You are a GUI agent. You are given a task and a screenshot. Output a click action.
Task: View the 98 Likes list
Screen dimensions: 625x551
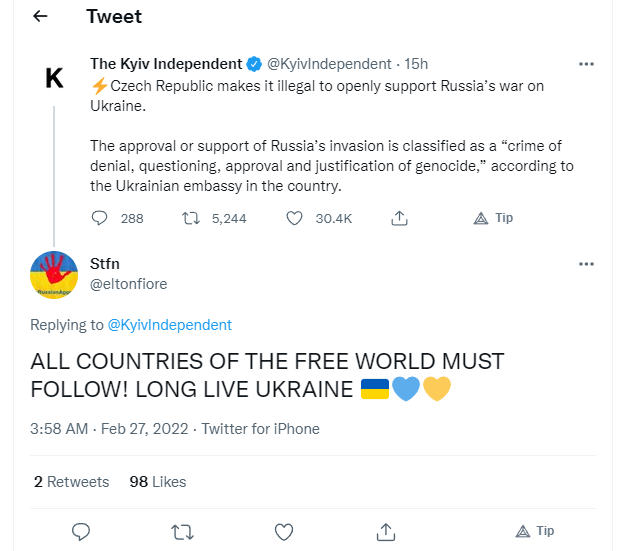coord(158,482)
